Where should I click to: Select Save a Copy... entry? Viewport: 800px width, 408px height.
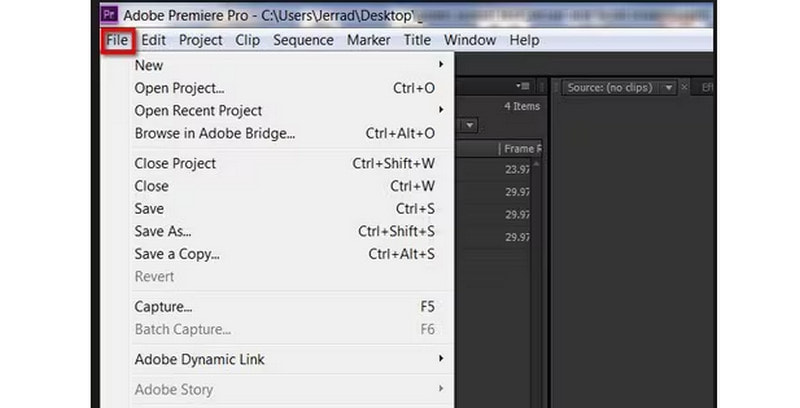coord(292,254)
